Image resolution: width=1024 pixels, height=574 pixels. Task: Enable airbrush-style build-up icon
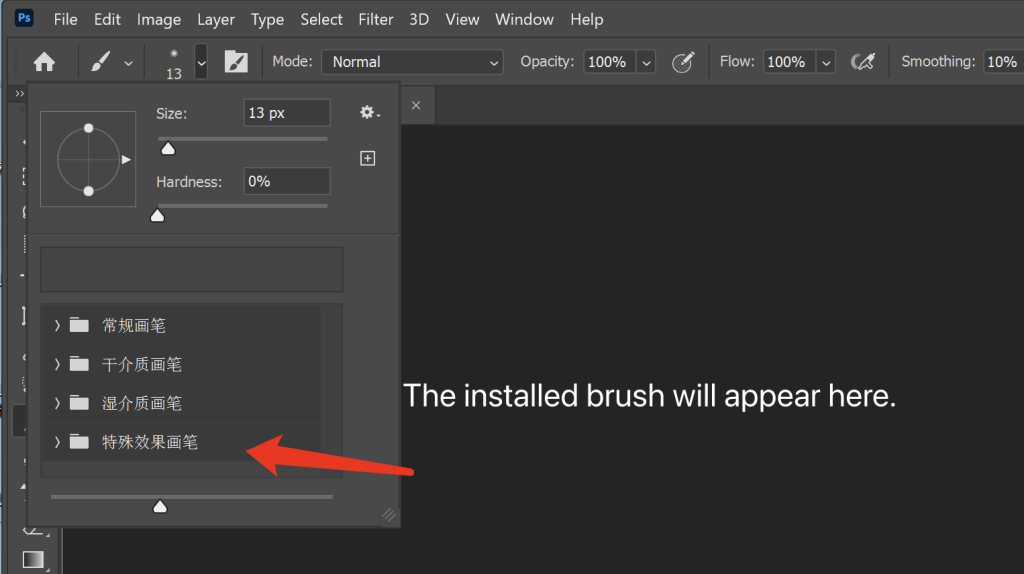pos(863,62)
